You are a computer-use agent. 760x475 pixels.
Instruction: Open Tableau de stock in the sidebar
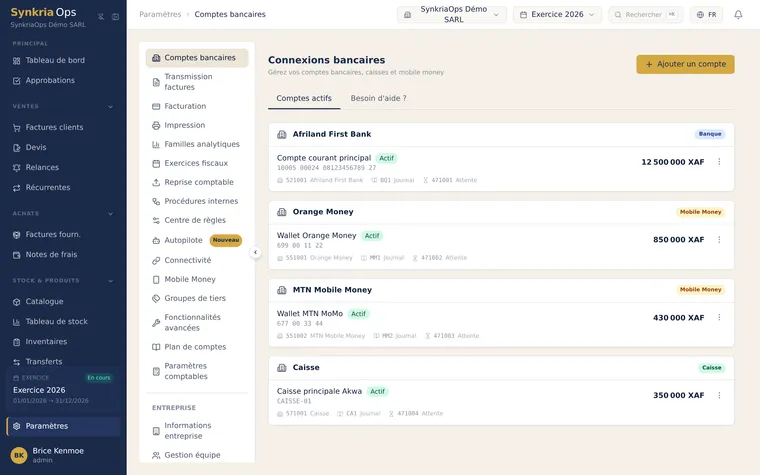pyautogui.click(x=63, y=321)
